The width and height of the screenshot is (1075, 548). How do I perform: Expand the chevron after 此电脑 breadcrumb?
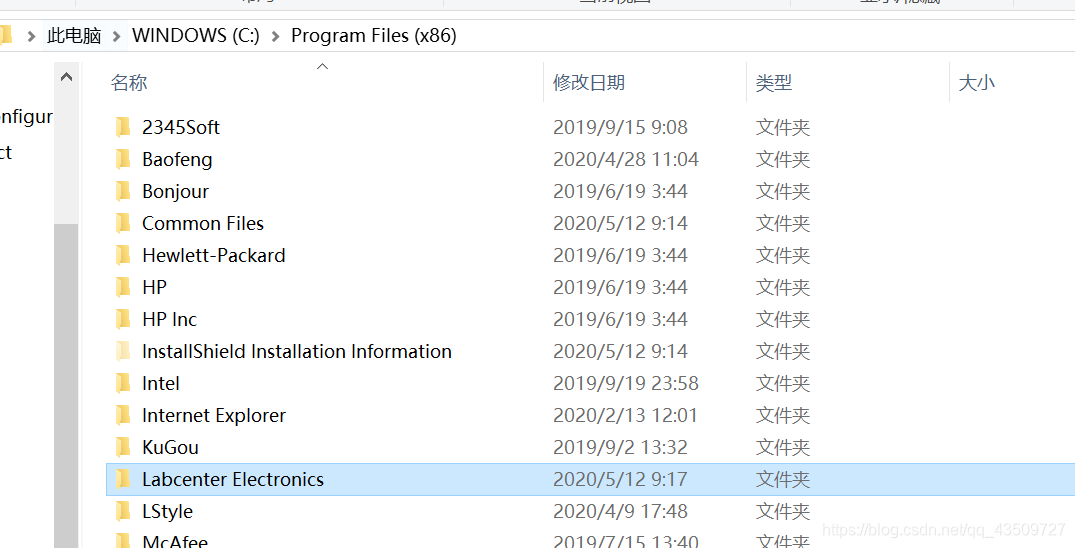point(117,36)
